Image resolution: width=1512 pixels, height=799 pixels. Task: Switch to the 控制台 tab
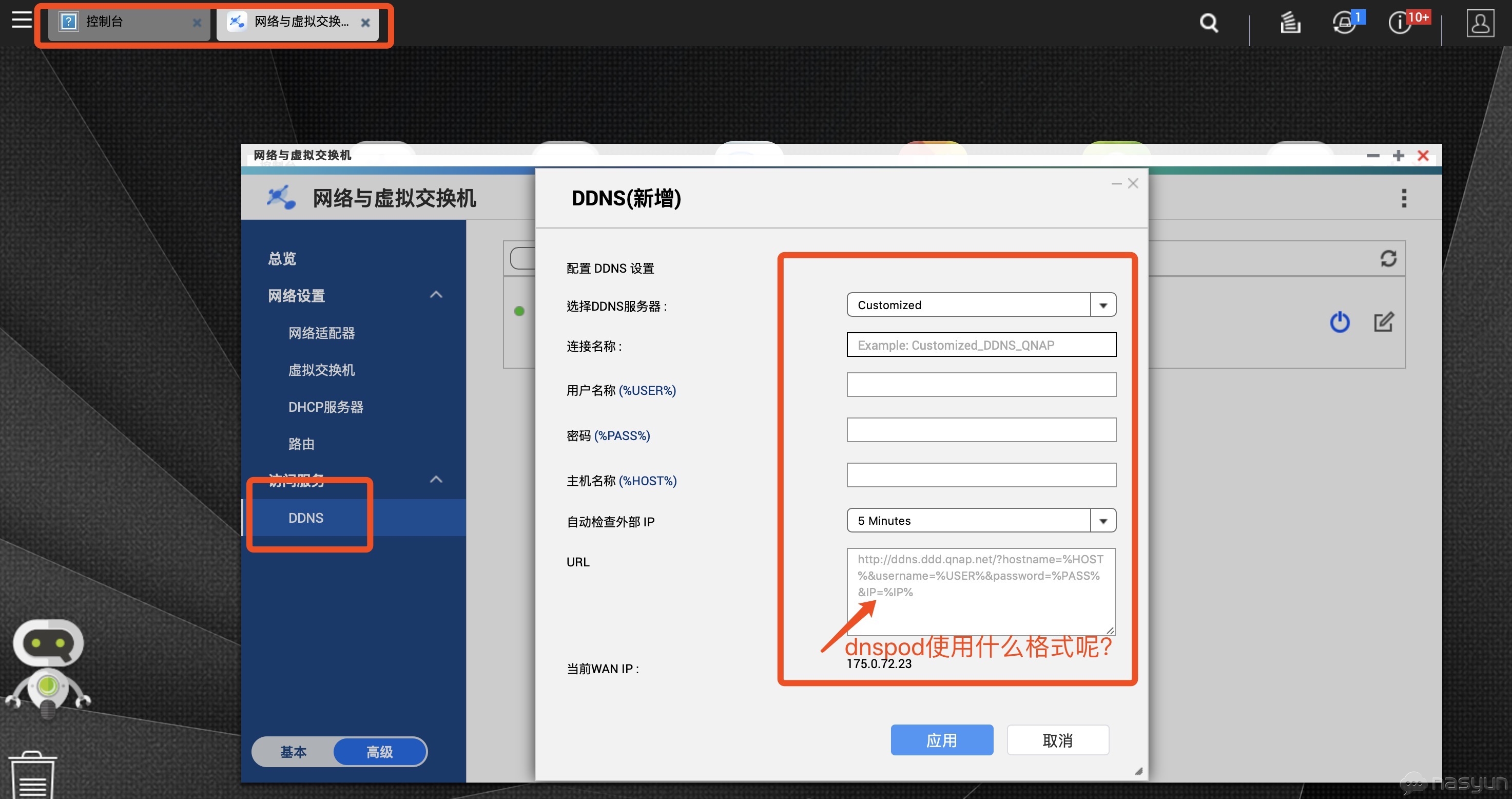(x=129, y=22)
